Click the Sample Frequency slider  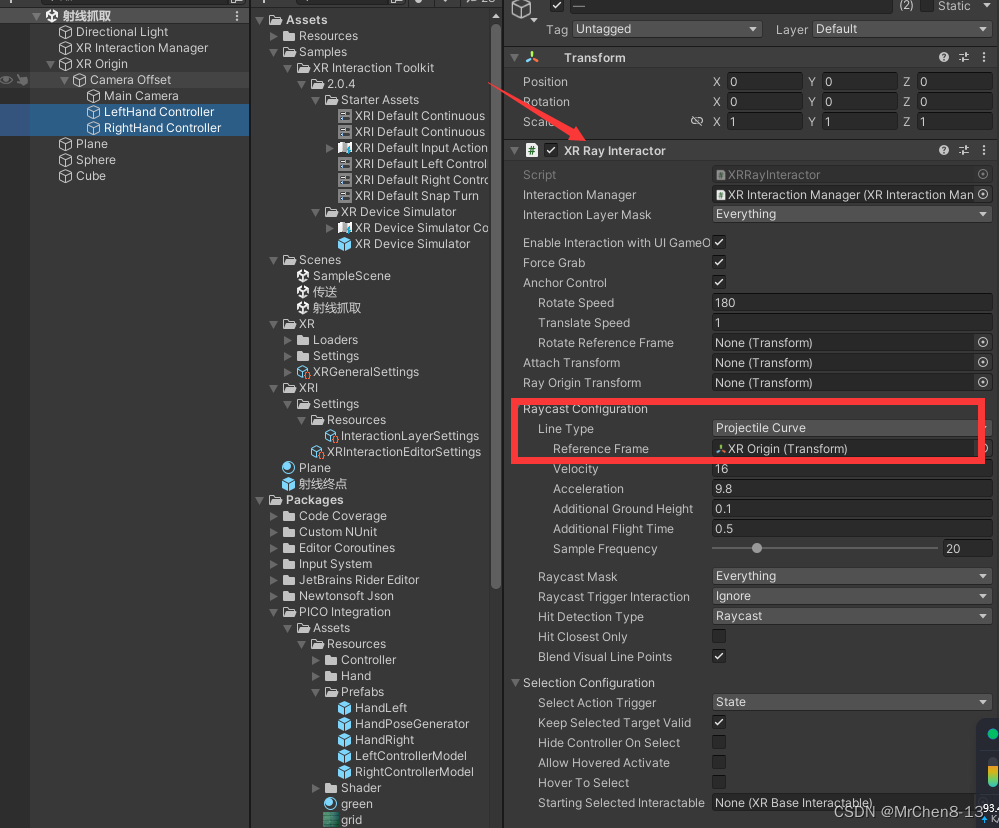coord(756,548)
